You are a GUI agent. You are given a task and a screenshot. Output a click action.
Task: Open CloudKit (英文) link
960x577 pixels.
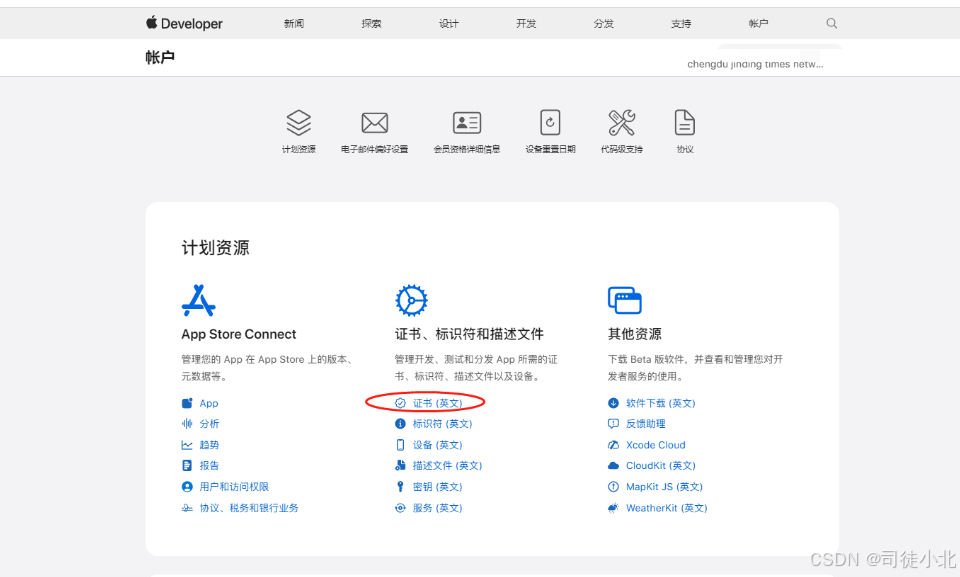660,466
